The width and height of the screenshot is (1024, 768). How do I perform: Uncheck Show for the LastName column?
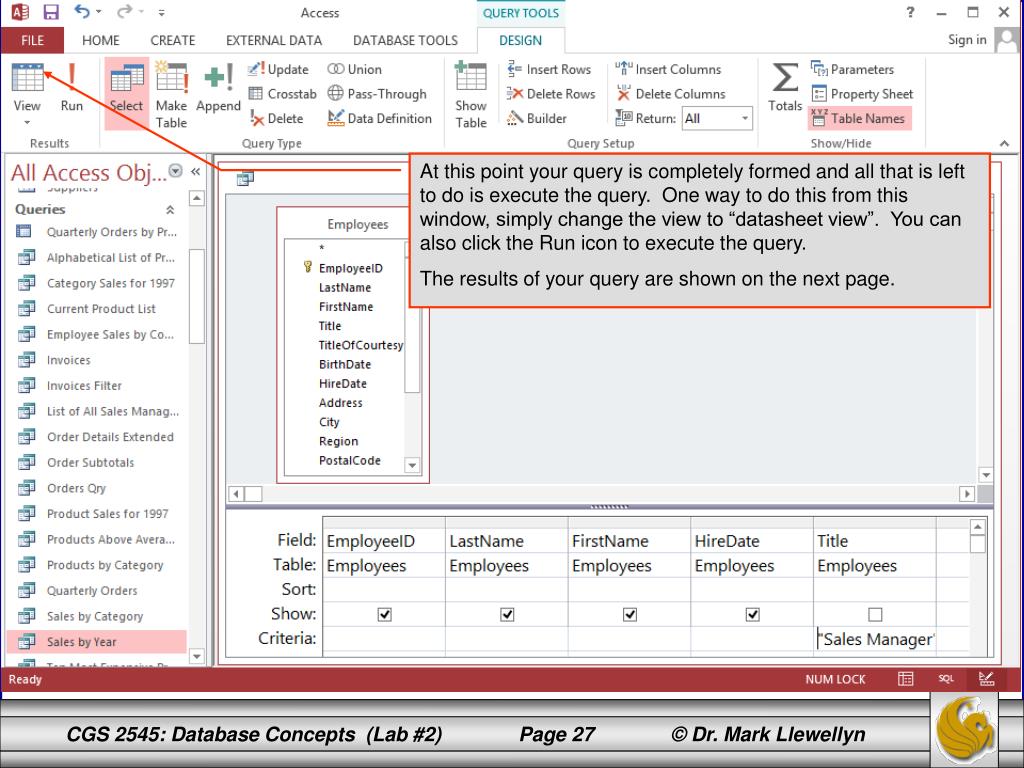pos(507,615)
